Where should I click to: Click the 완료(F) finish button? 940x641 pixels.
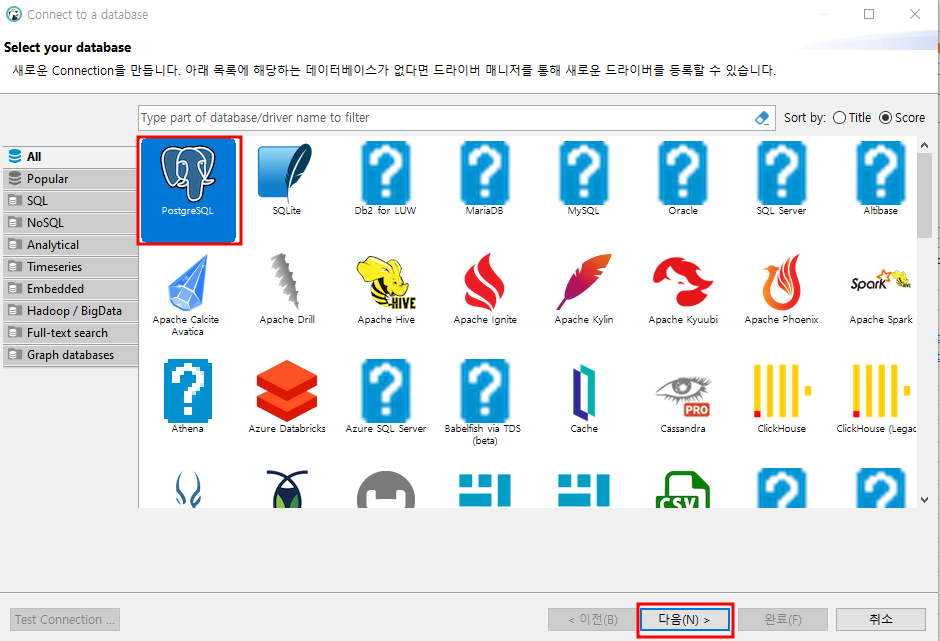[783, 619]
